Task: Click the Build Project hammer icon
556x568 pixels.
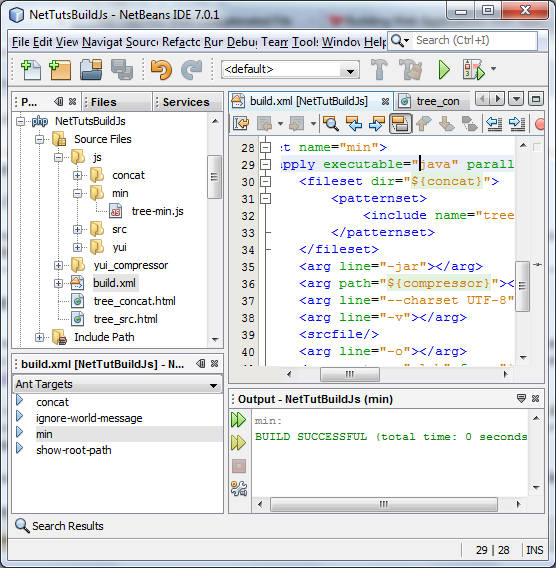Action: [379, 69]
